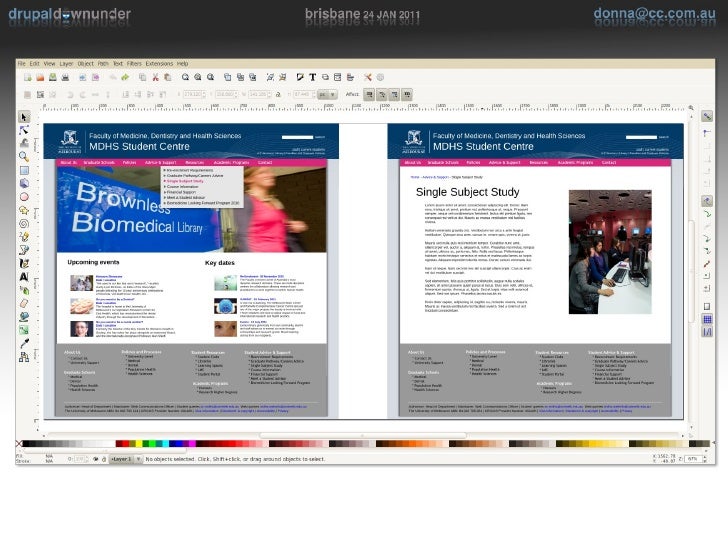The width and height of the screenshot is (728, 546).
Task: Click the Redo green arrow icon
Action: pos(125,78)
